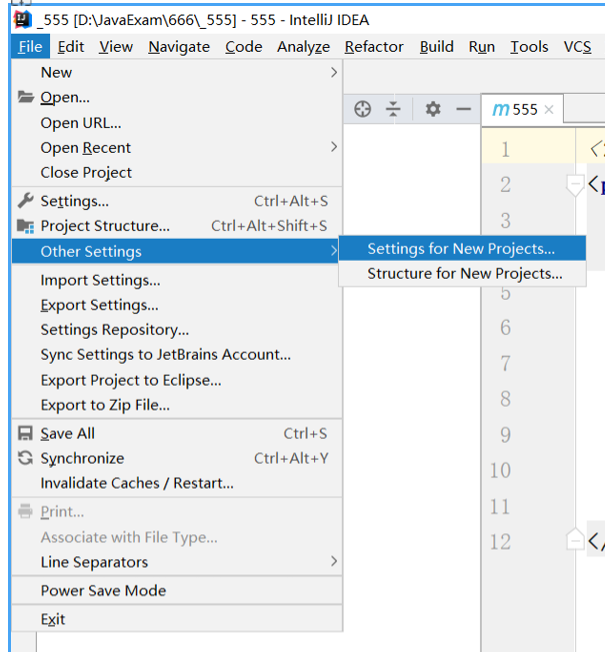Viewport: 605px width, 652px height.
Task: Click the Project Structure icon
Action: [26, 226]
